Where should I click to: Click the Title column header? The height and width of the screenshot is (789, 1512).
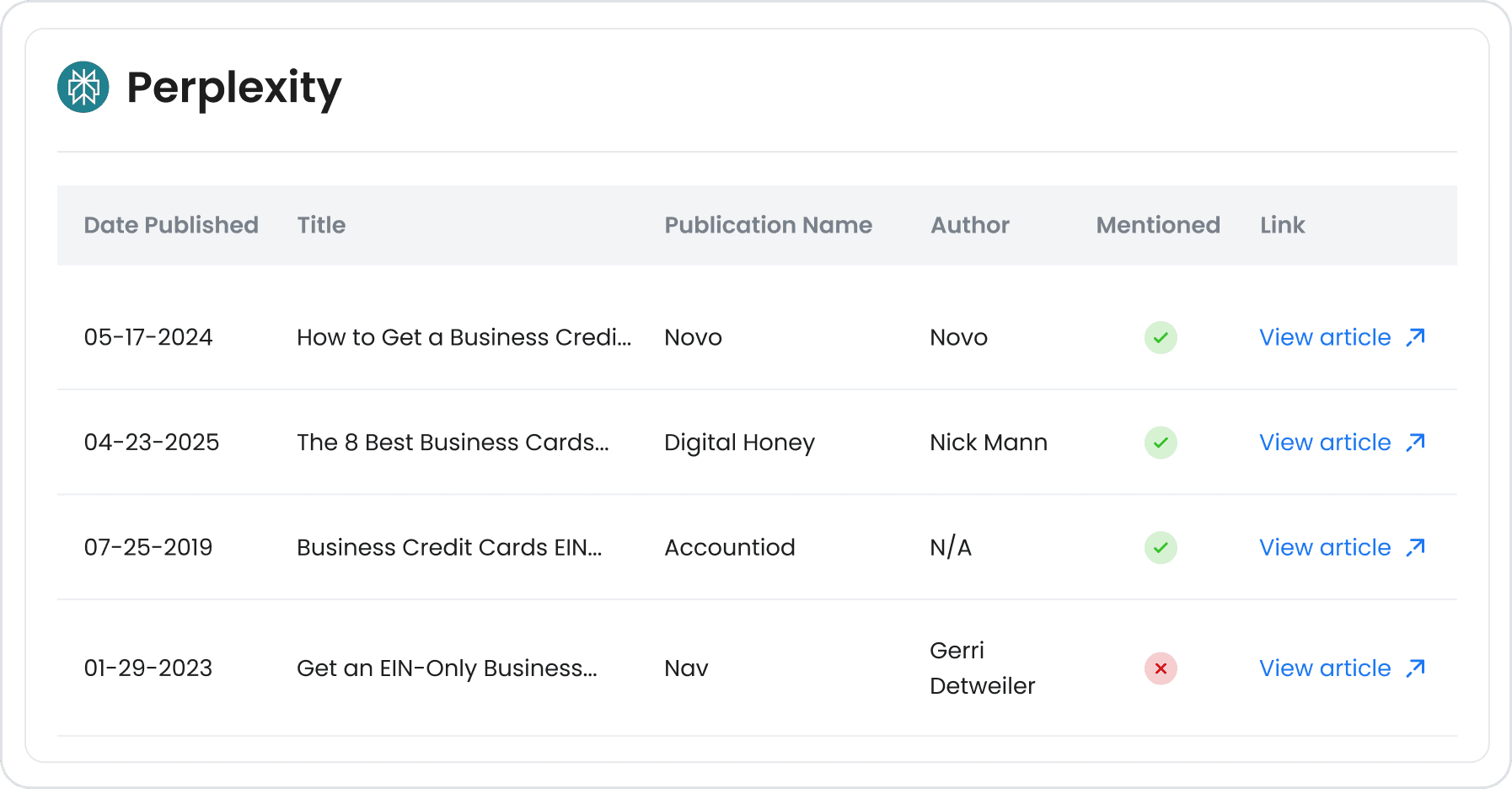(x=321, y=225)
